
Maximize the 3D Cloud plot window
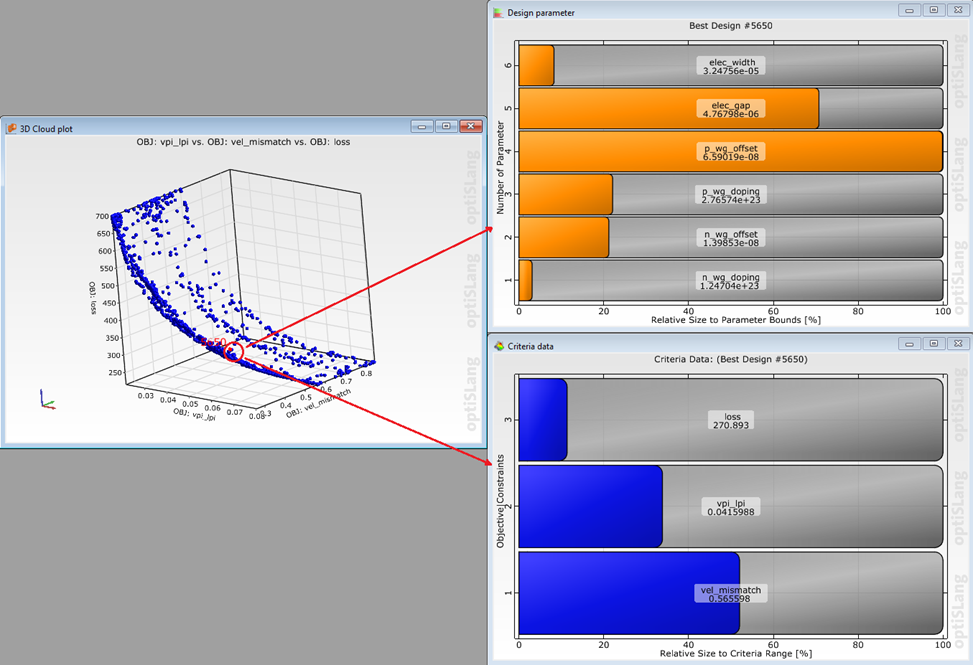coord(446,128)
